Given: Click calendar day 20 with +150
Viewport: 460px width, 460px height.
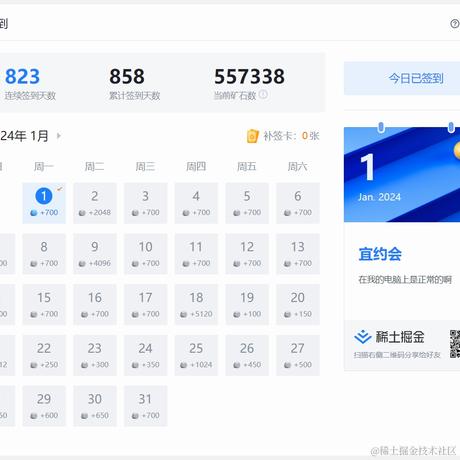Looking at the screenshot, I should pos(298,304).
